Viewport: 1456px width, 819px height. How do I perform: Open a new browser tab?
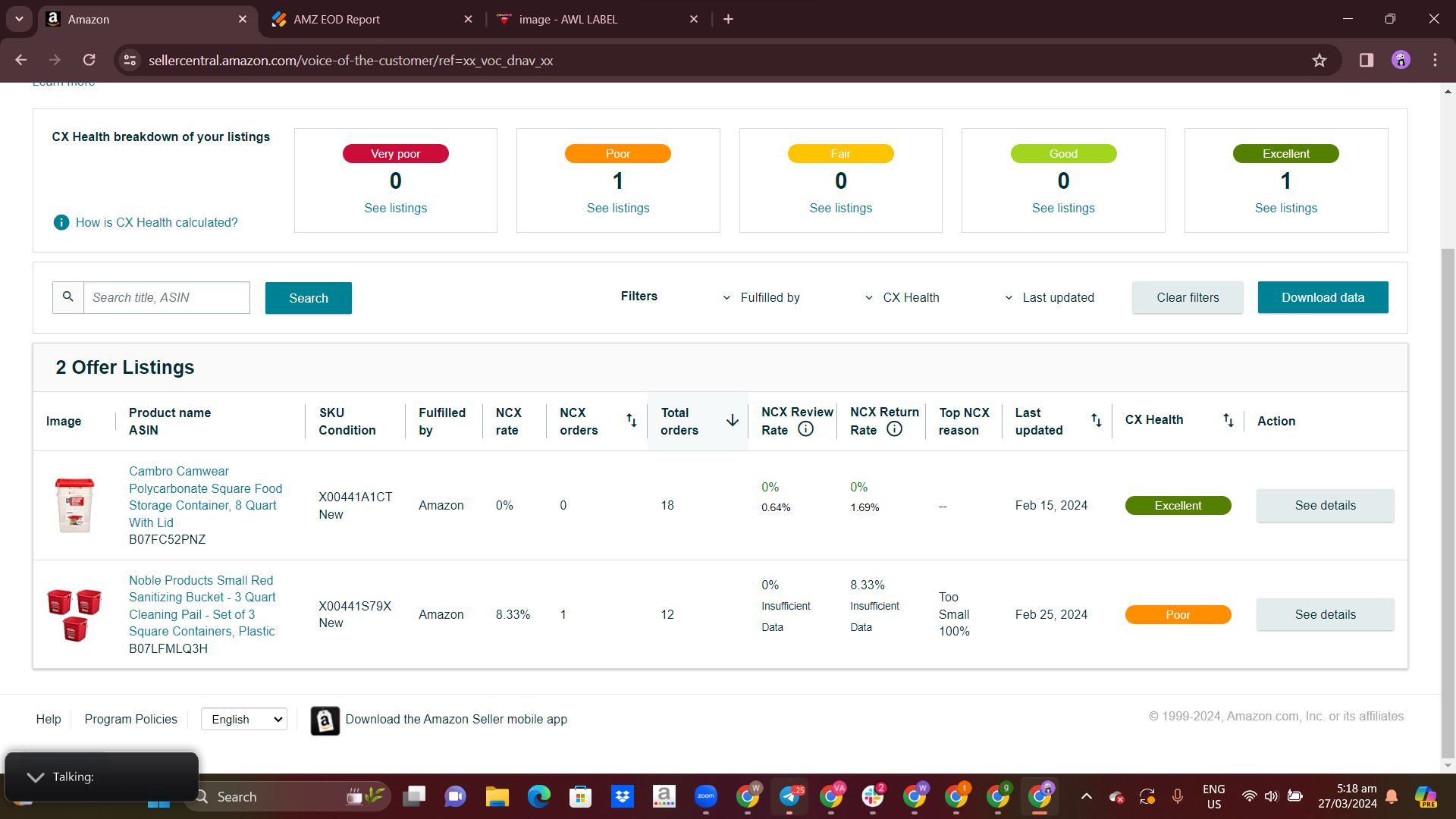tap(728, 19)
